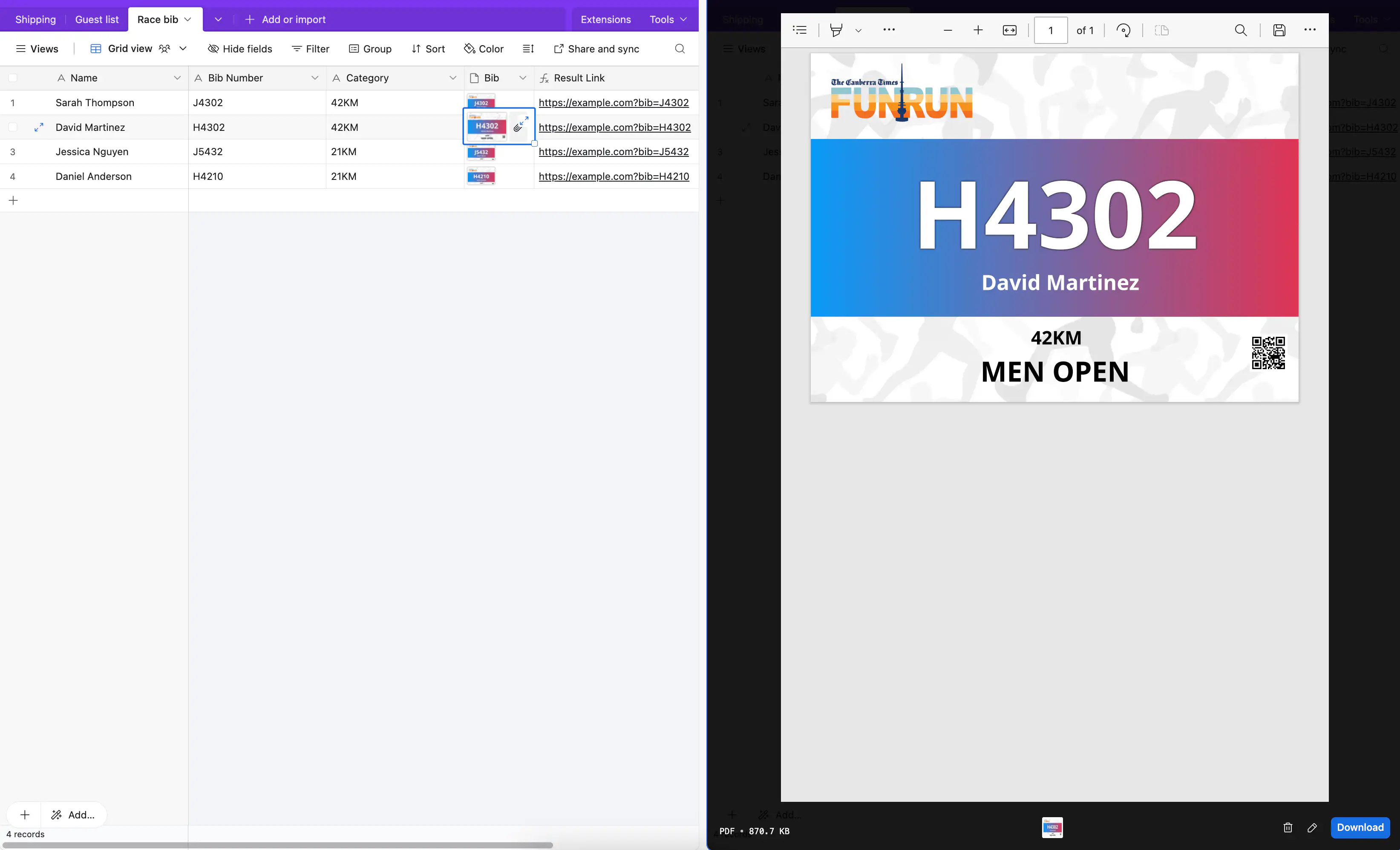Select the H4302 thumbnail in the preview footer

(x=1052, y=827)
